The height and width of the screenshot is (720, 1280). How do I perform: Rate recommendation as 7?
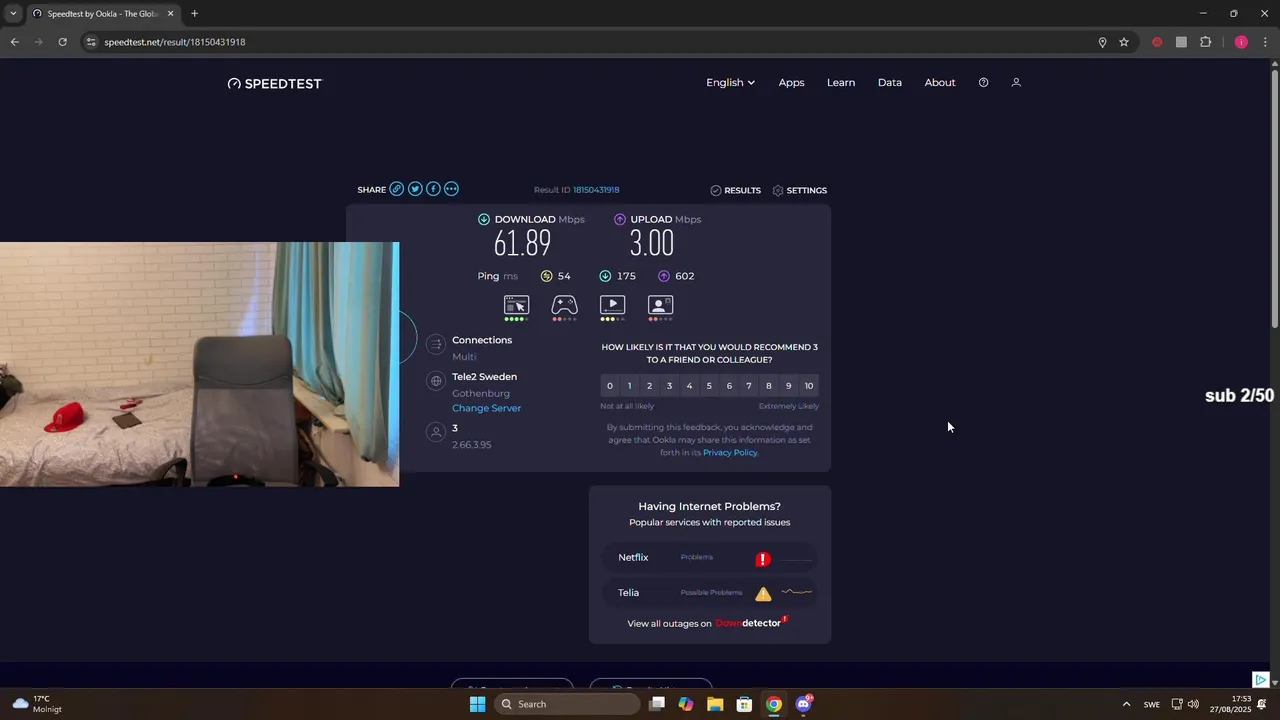749,386
